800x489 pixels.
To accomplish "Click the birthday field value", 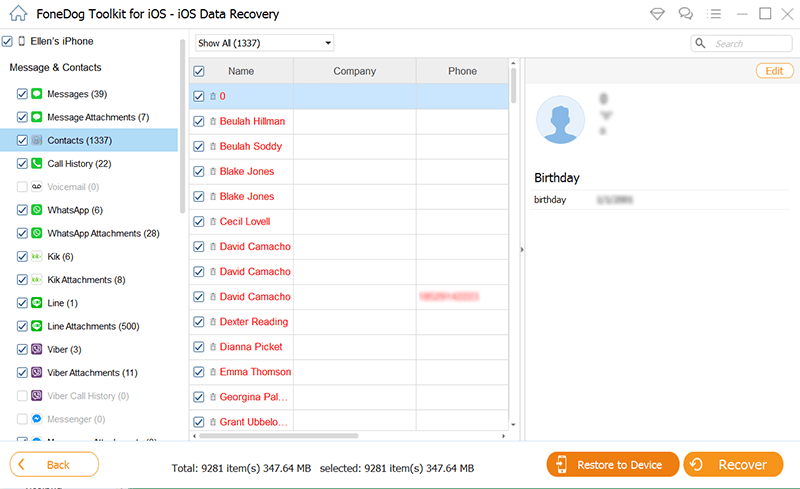I will [615, 200].
